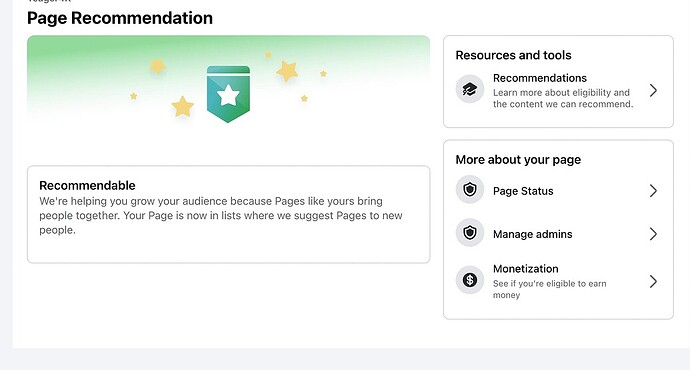Click the Recommendations graduation cap icon
This screenshot has height=370, width=690.
[470, 89]
